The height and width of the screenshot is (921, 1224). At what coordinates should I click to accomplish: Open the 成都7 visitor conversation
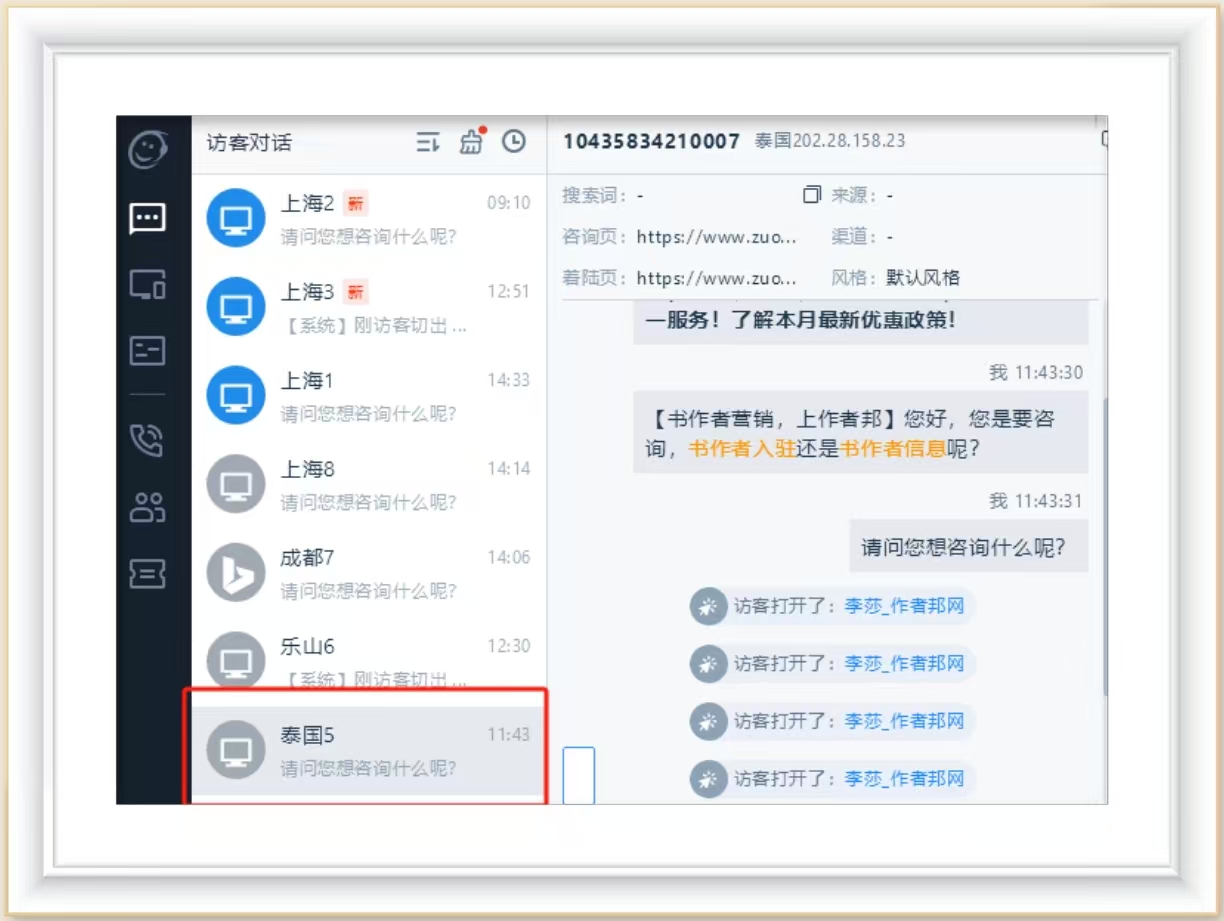(x=368, y=573)
